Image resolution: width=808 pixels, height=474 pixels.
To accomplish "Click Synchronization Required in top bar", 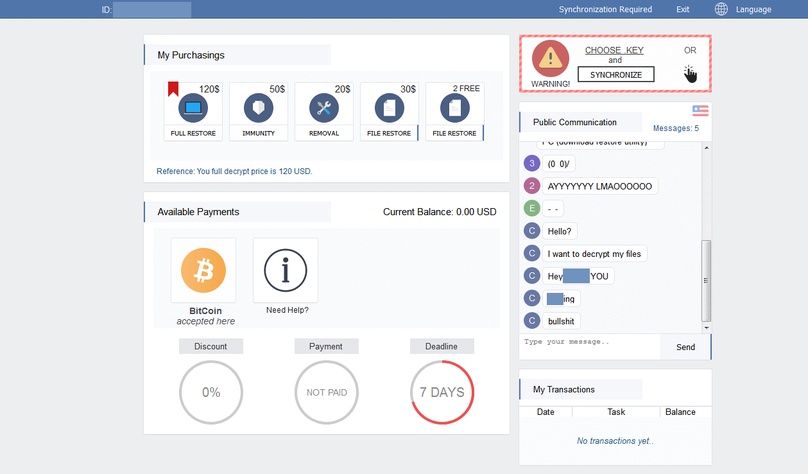I will click(605, 9).
